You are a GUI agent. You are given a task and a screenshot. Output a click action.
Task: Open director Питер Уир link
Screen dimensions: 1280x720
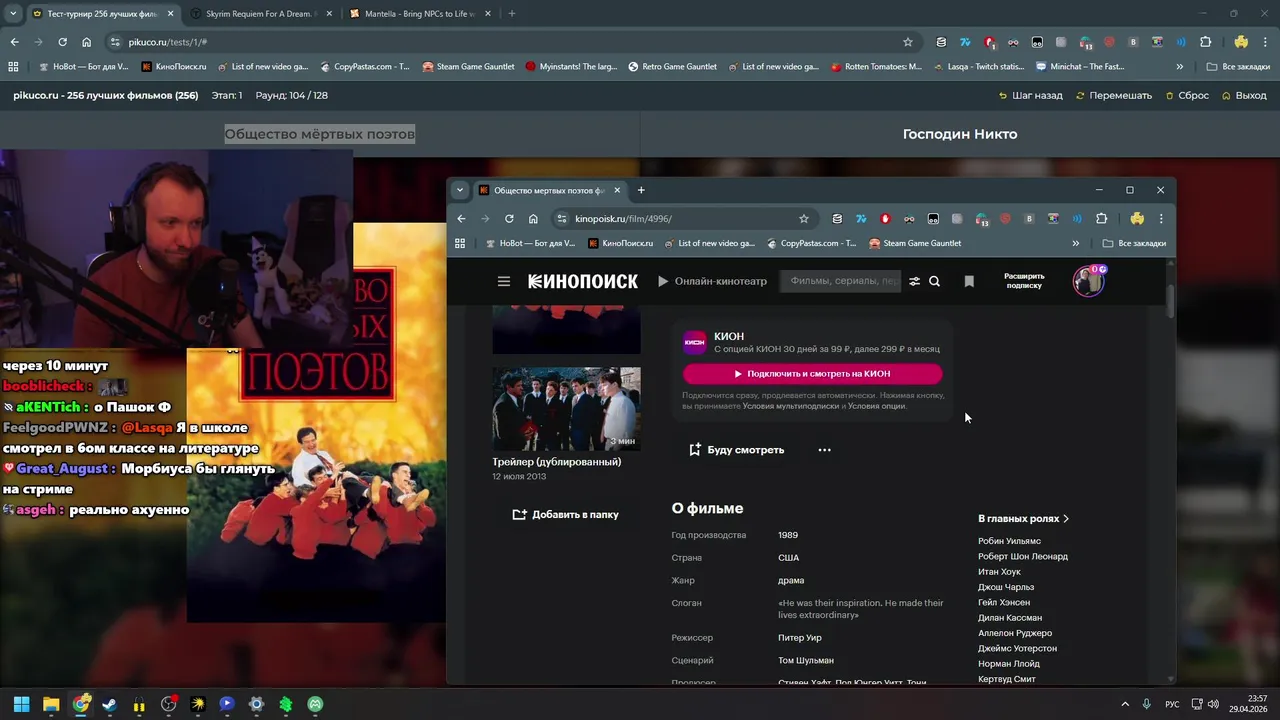click(800, 638)
